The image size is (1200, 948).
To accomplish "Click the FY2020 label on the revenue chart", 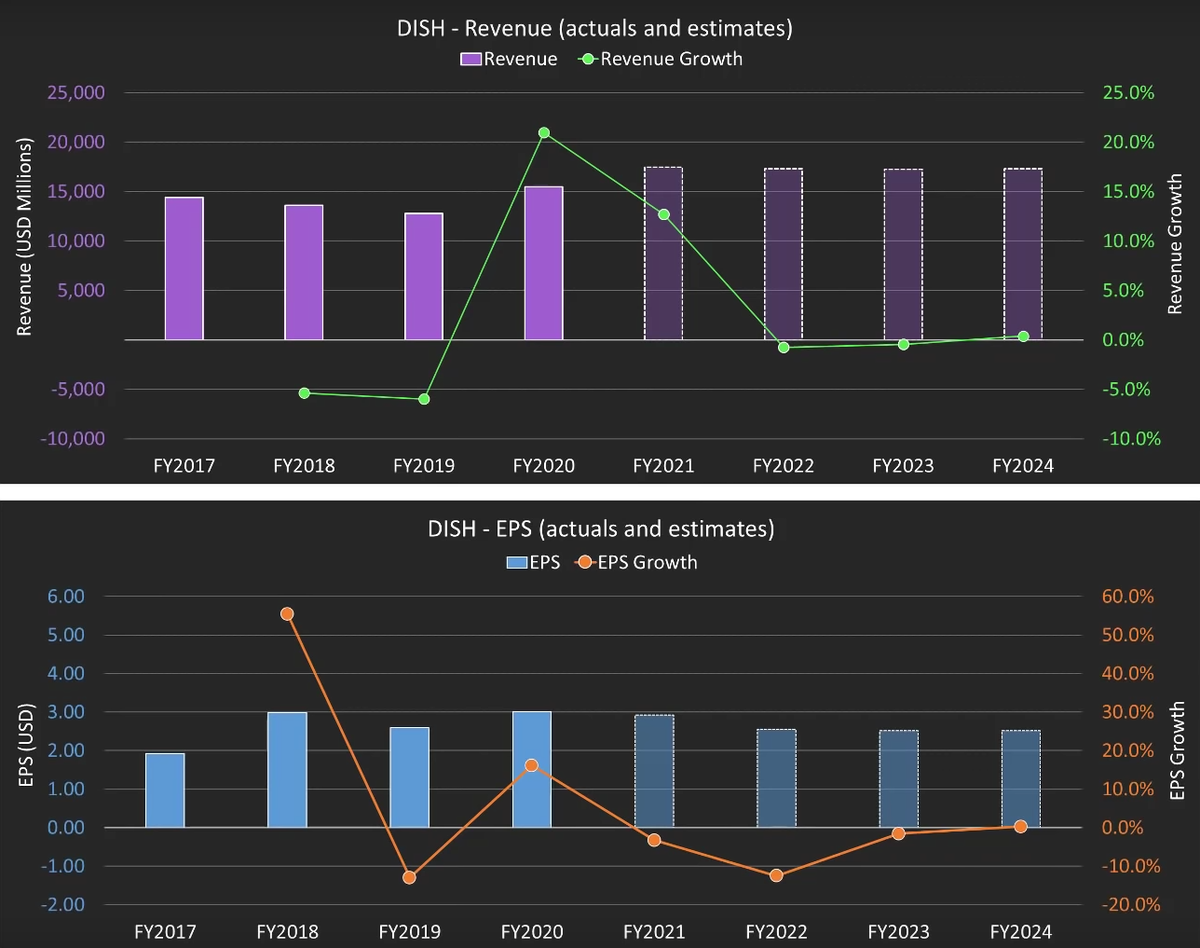I will click(544, 466).
